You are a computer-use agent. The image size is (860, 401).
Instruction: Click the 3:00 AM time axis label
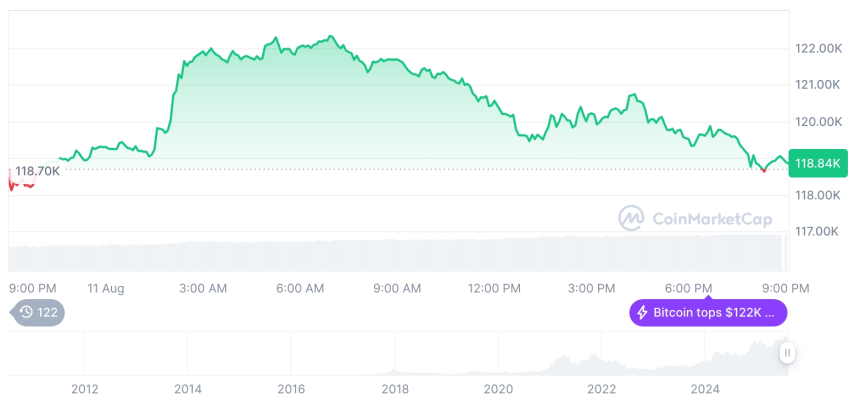pyautogui.click(x=203, y=288)
